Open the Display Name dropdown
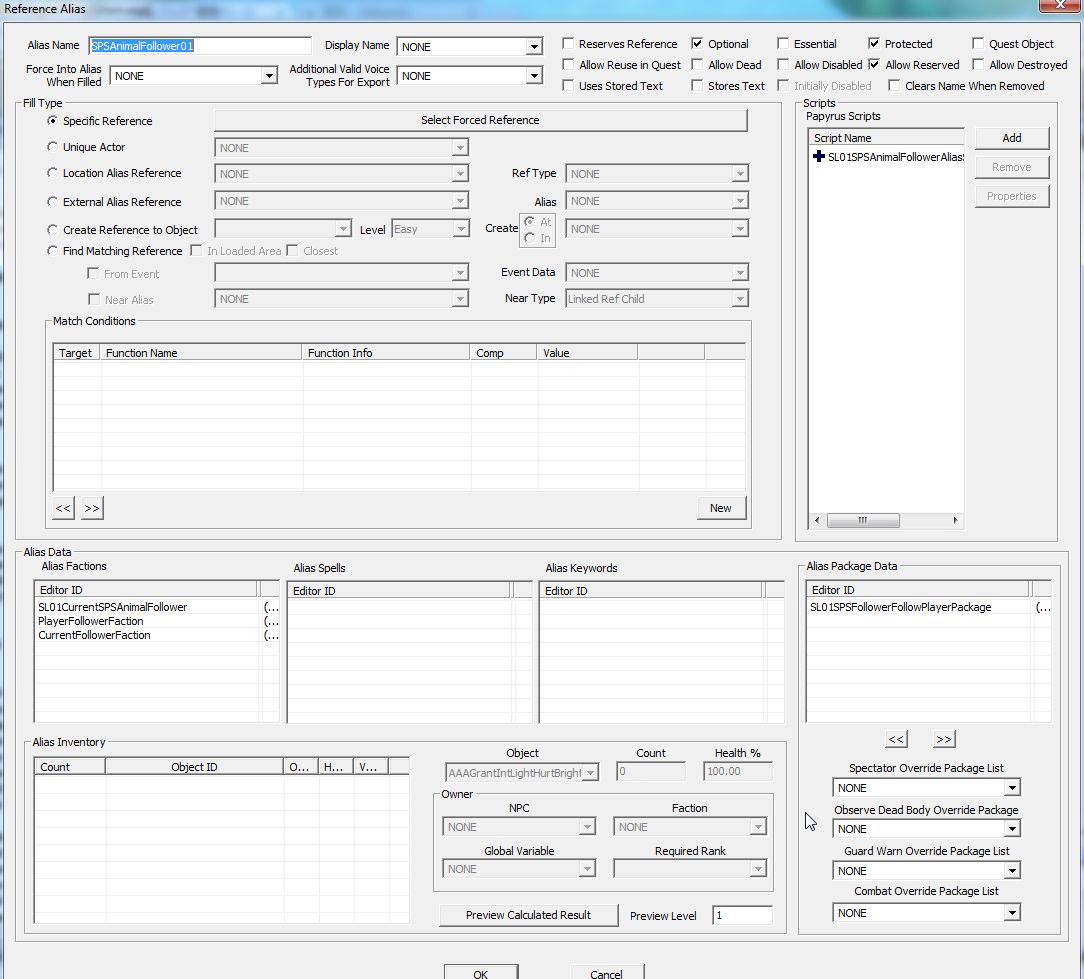The width and height of the screenshot is (1084, 979). (x=534, y=47)
